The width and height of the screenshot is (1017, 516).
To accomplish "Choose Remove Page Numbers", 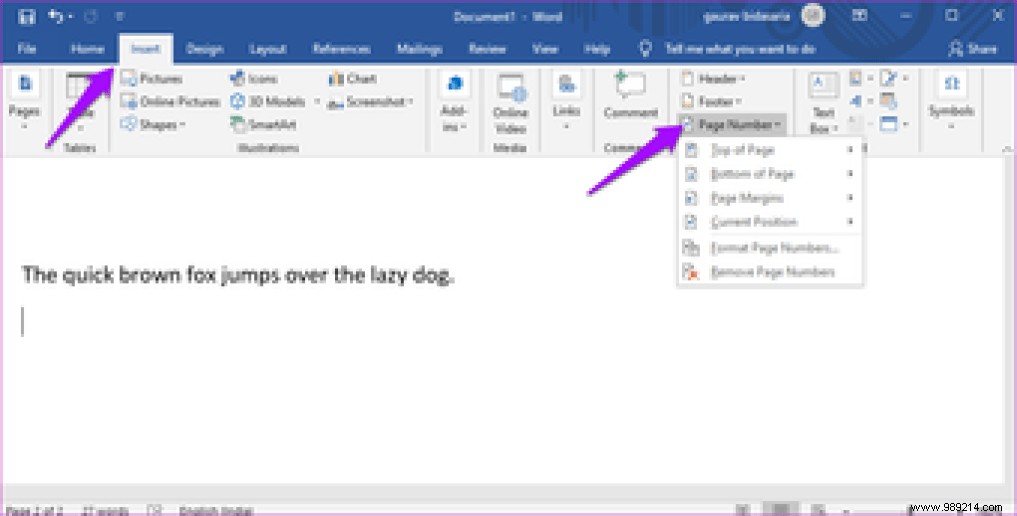I will pyautogui.click(x=770, y=272).
